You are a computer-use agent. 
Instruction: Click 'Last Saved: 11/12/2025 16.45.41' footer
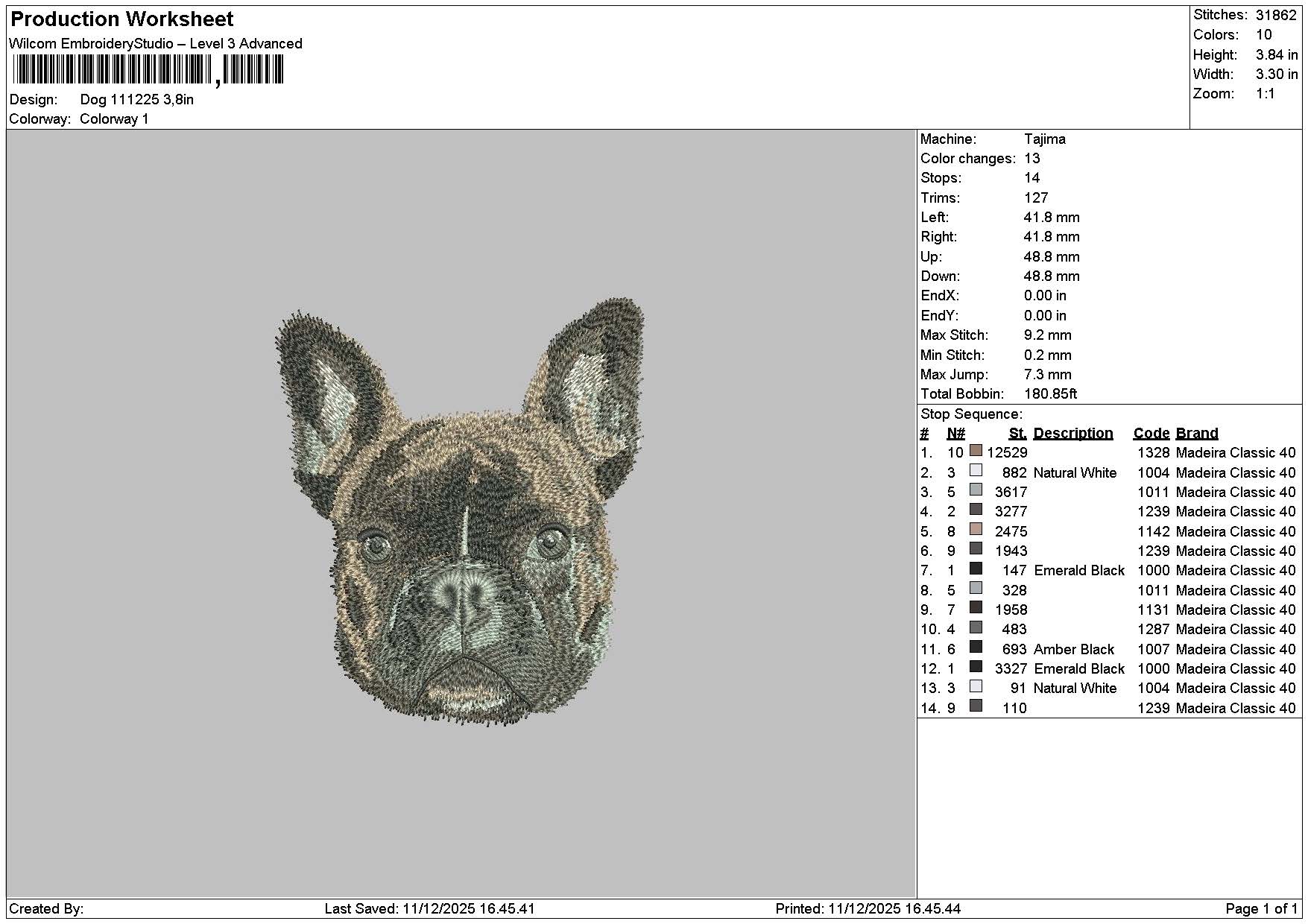click(430, 909)
